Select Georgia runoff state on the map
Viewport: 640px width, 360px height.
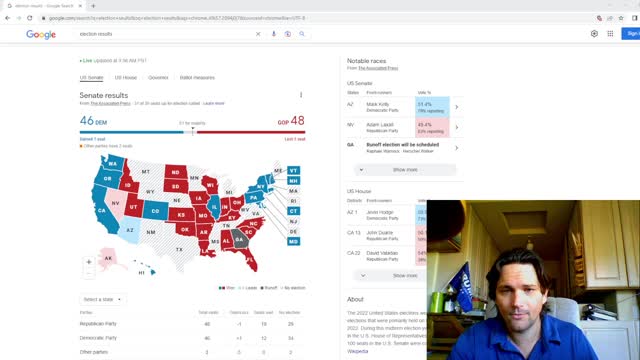coord(239,240)
